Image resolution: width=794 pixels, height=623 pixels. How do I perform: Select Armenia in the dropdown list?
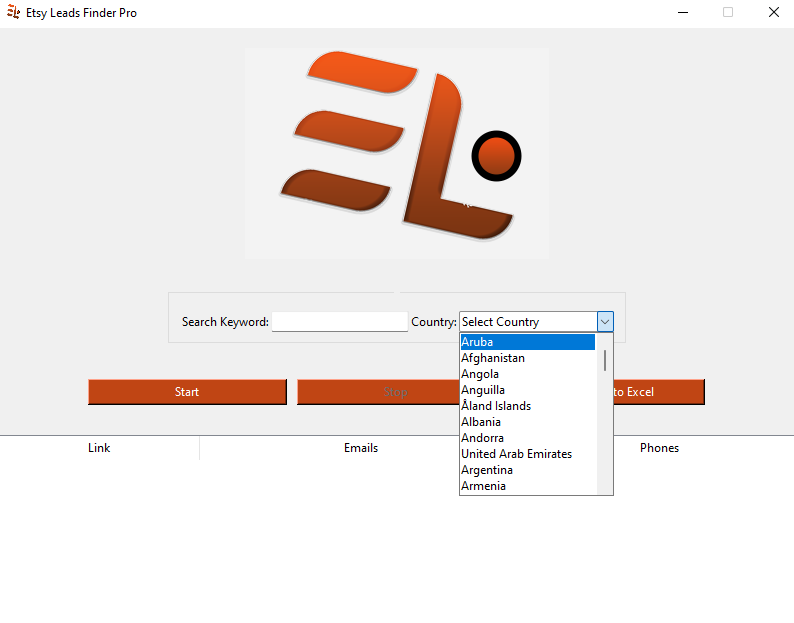(528, 486)
